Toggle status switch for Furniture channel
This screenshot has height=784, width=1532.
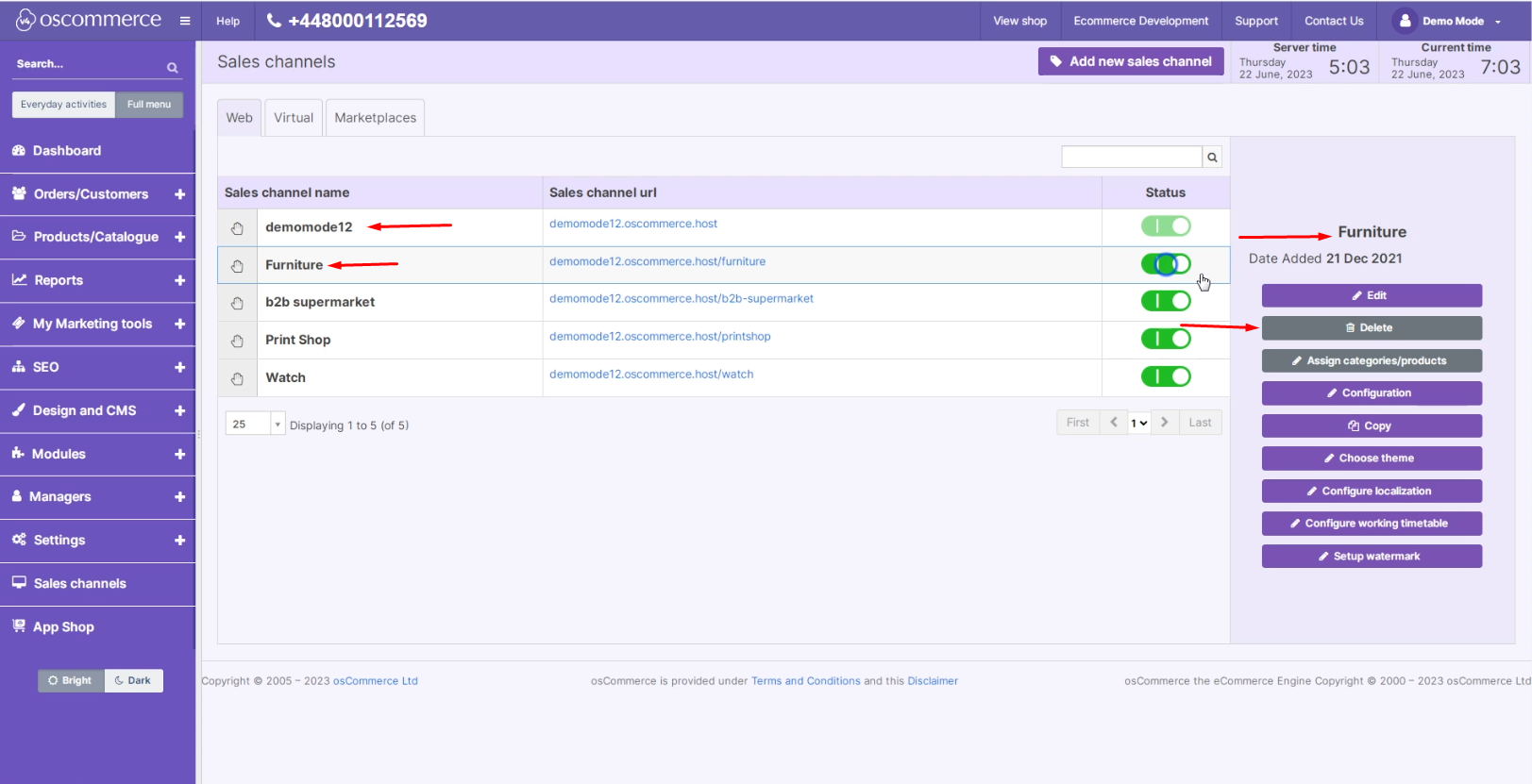[x=1166, y=264]
